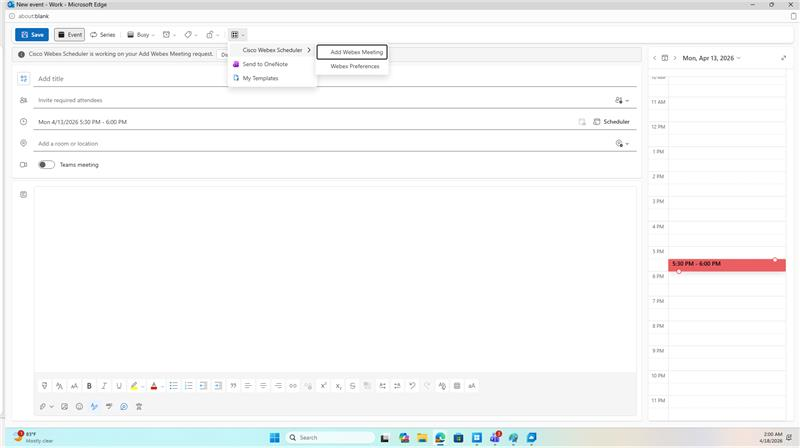Viewport: 800px width, 448px height.
Task: Select the 5:30 PM - 6:00 PM calendar block
Action: point(727,265)
